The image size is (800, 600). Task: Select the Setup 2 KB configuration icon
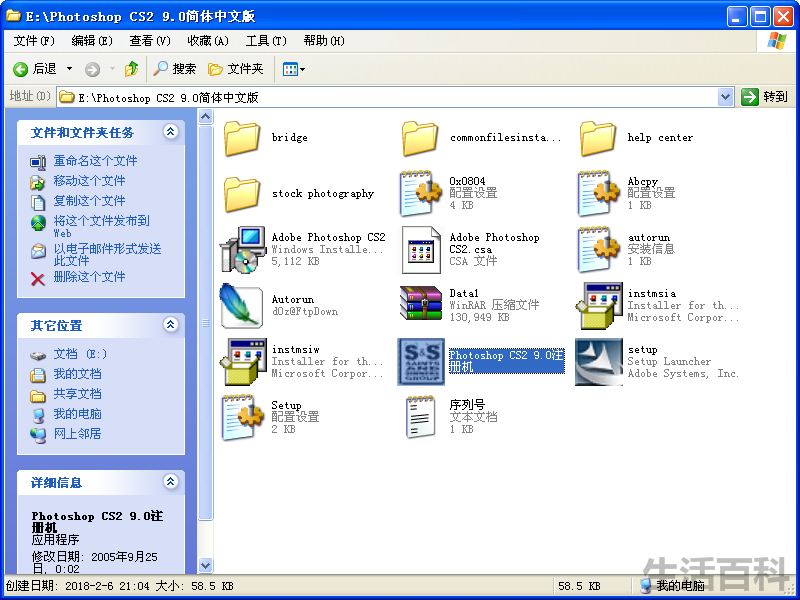[243, 417]
